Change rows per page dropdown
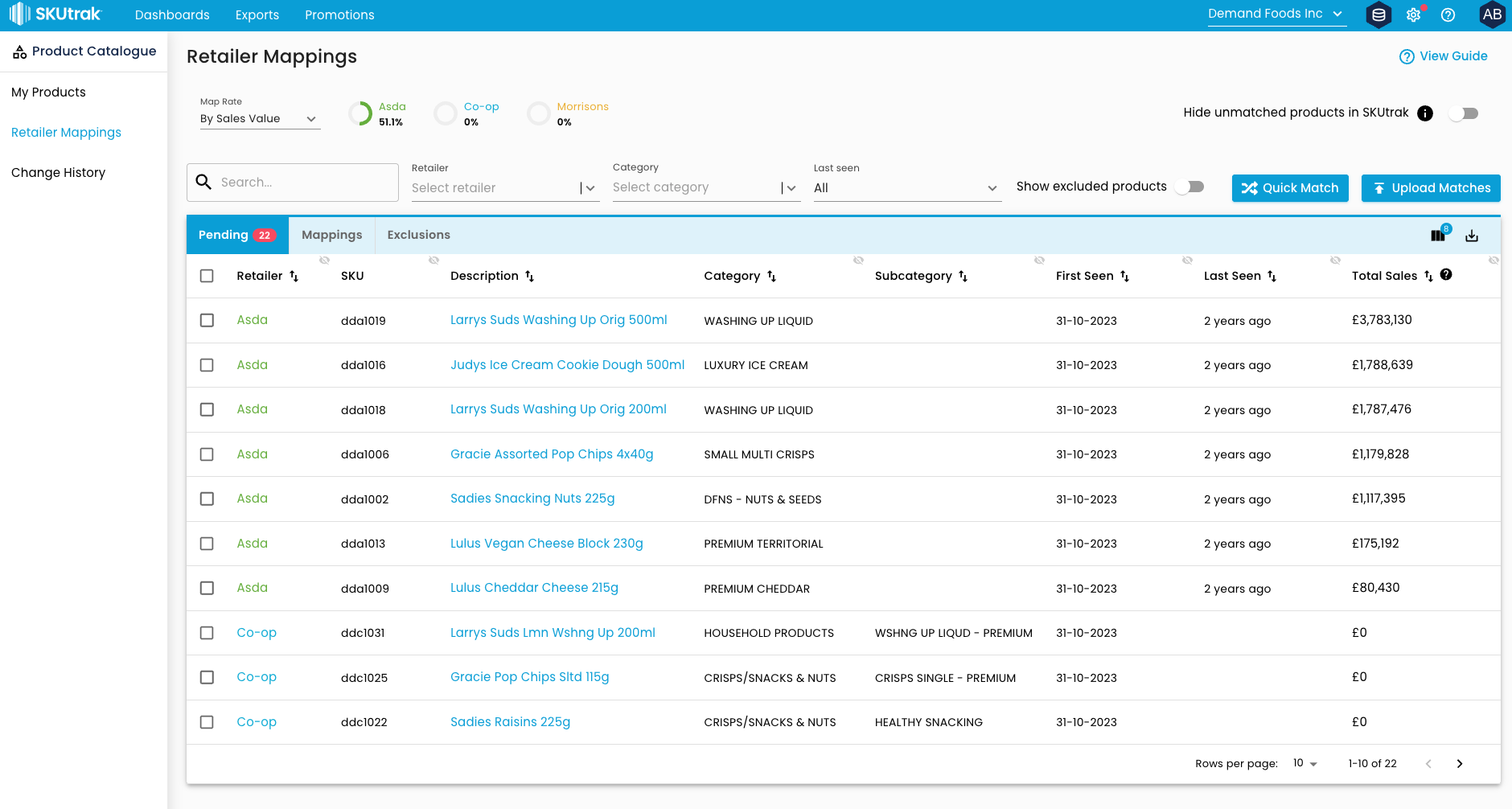 tap(1305, 763)
